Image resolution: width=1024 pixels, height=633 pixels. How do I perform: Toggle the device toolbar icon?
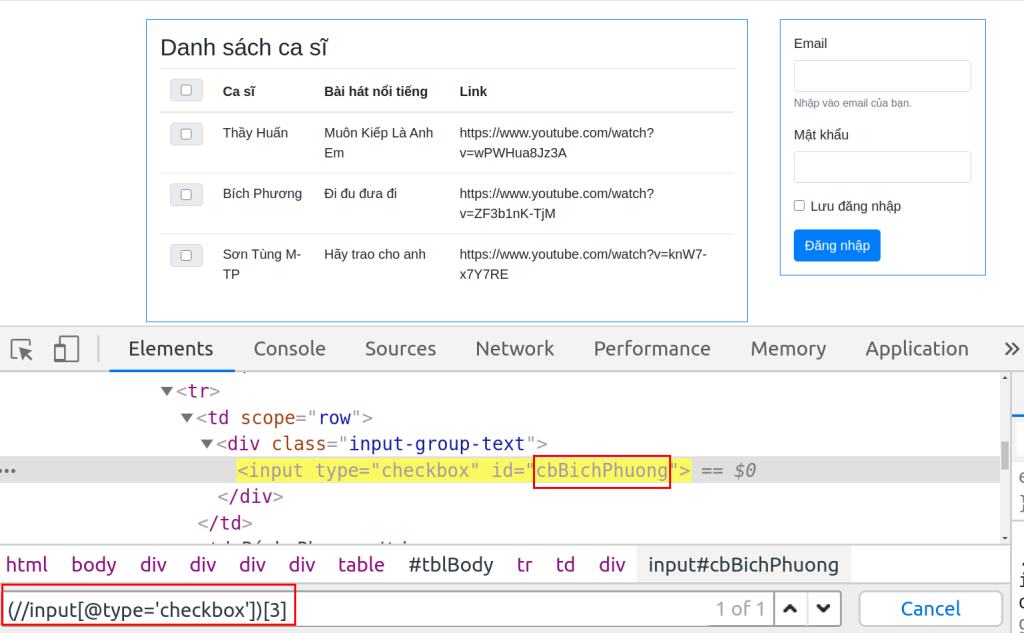coord(66,349)
